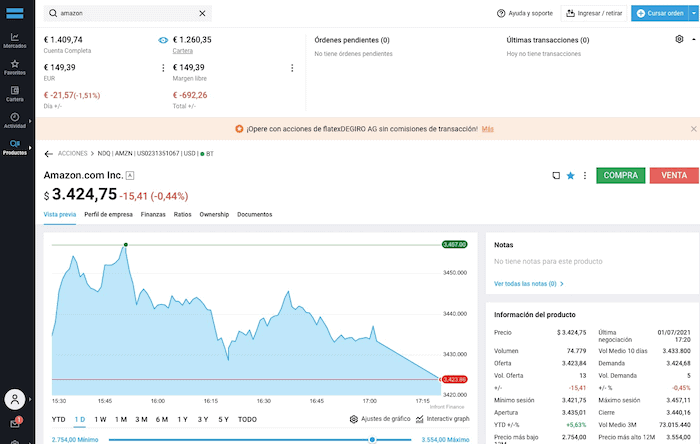Click the amazon search field
Screen dimensions: 700x444
coord(127,13)
